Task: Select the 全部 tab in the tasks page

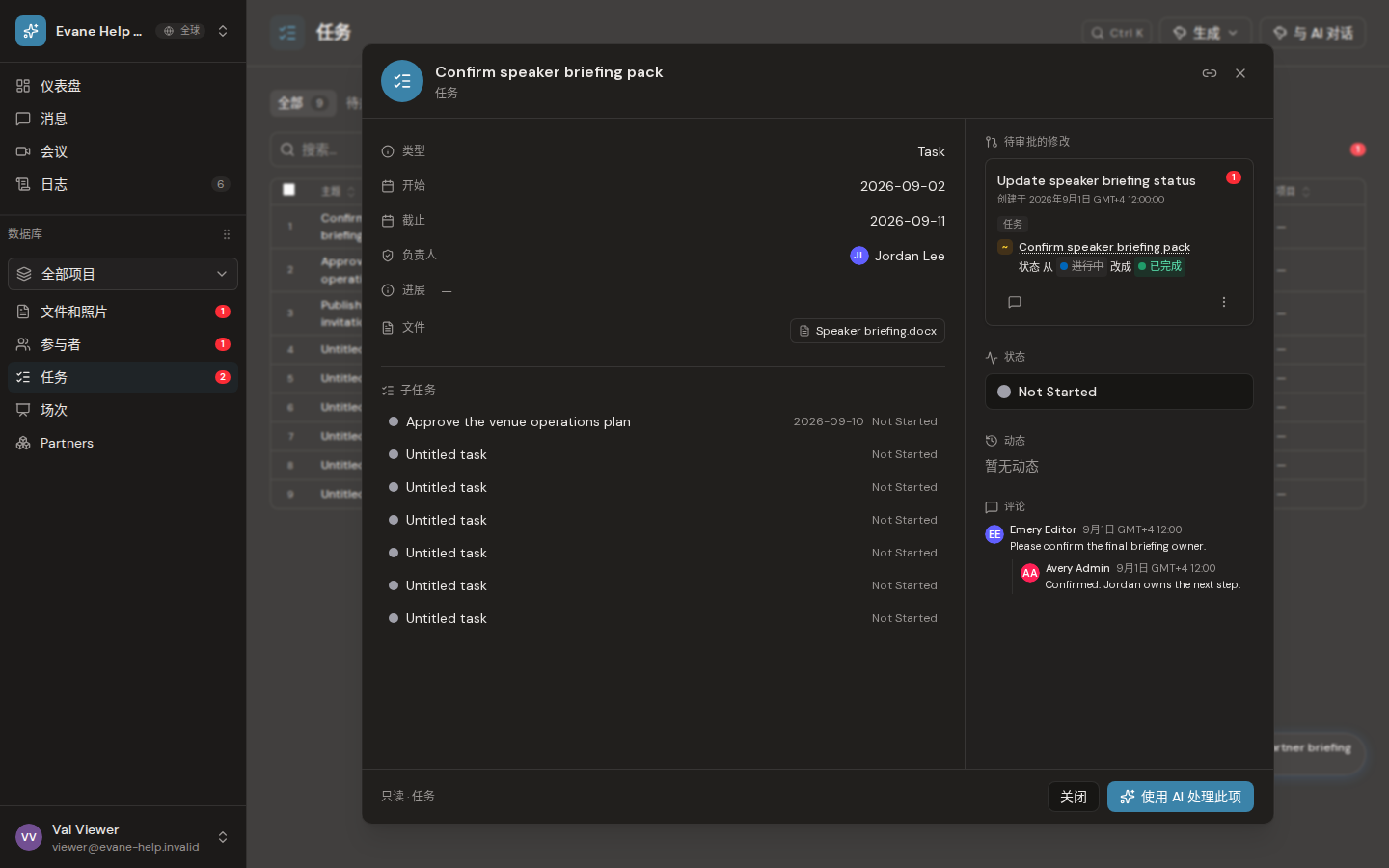Action: pyautogui.click(x=302, y=103)
